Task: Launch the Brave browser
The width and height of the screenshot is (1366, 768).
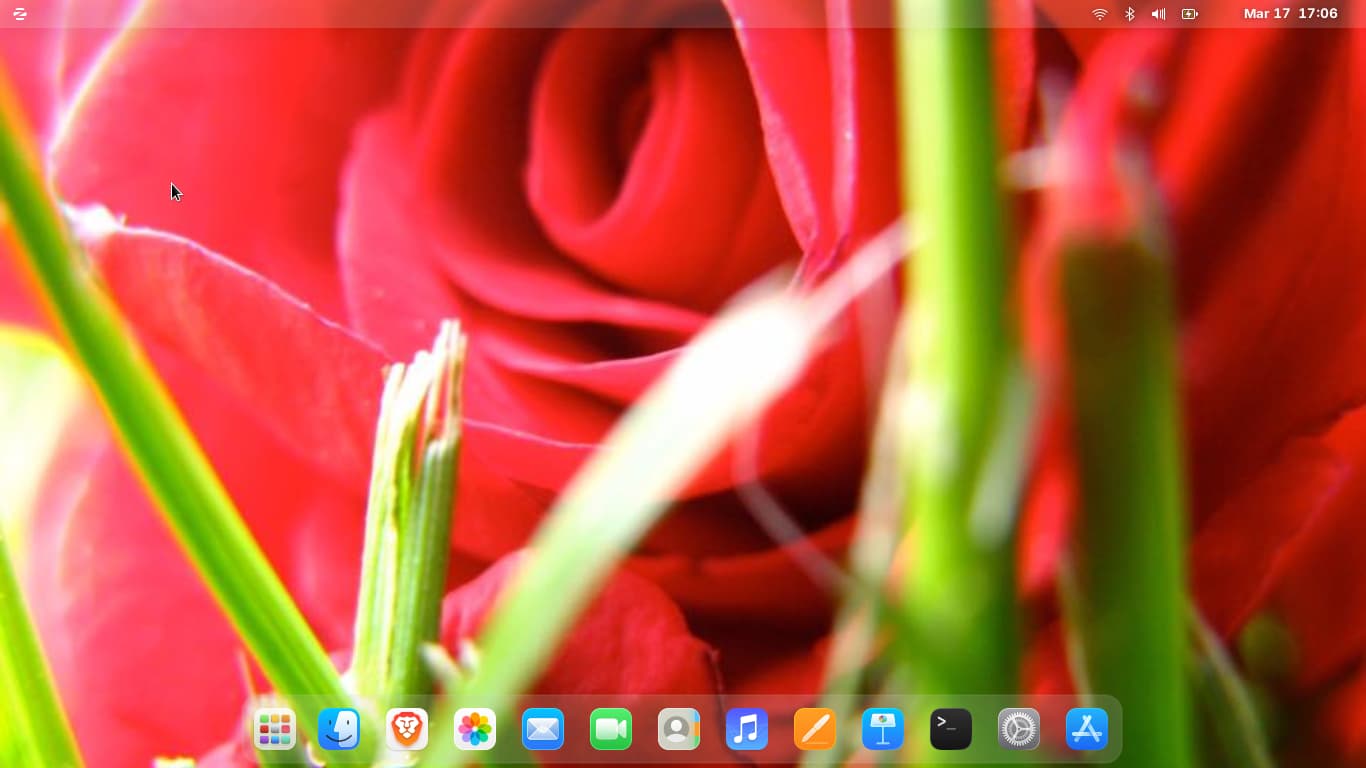Action: [407, 729]
